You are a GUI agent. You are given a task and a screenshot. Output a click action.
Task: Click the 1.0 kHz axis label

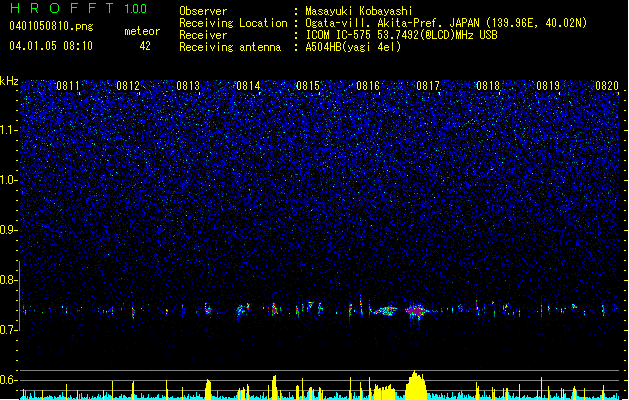pos(9,180)
